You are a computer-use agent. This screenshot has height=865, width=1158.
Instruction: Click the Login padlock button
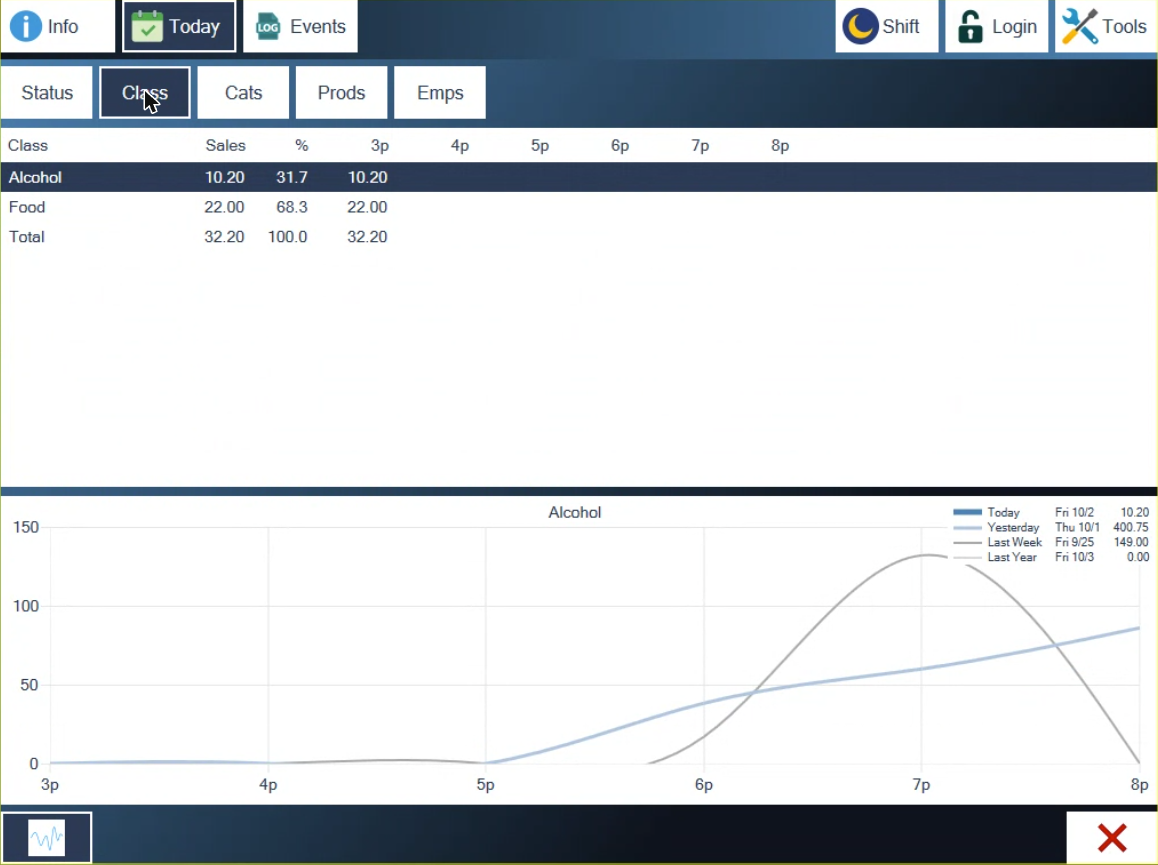point(996,27)
